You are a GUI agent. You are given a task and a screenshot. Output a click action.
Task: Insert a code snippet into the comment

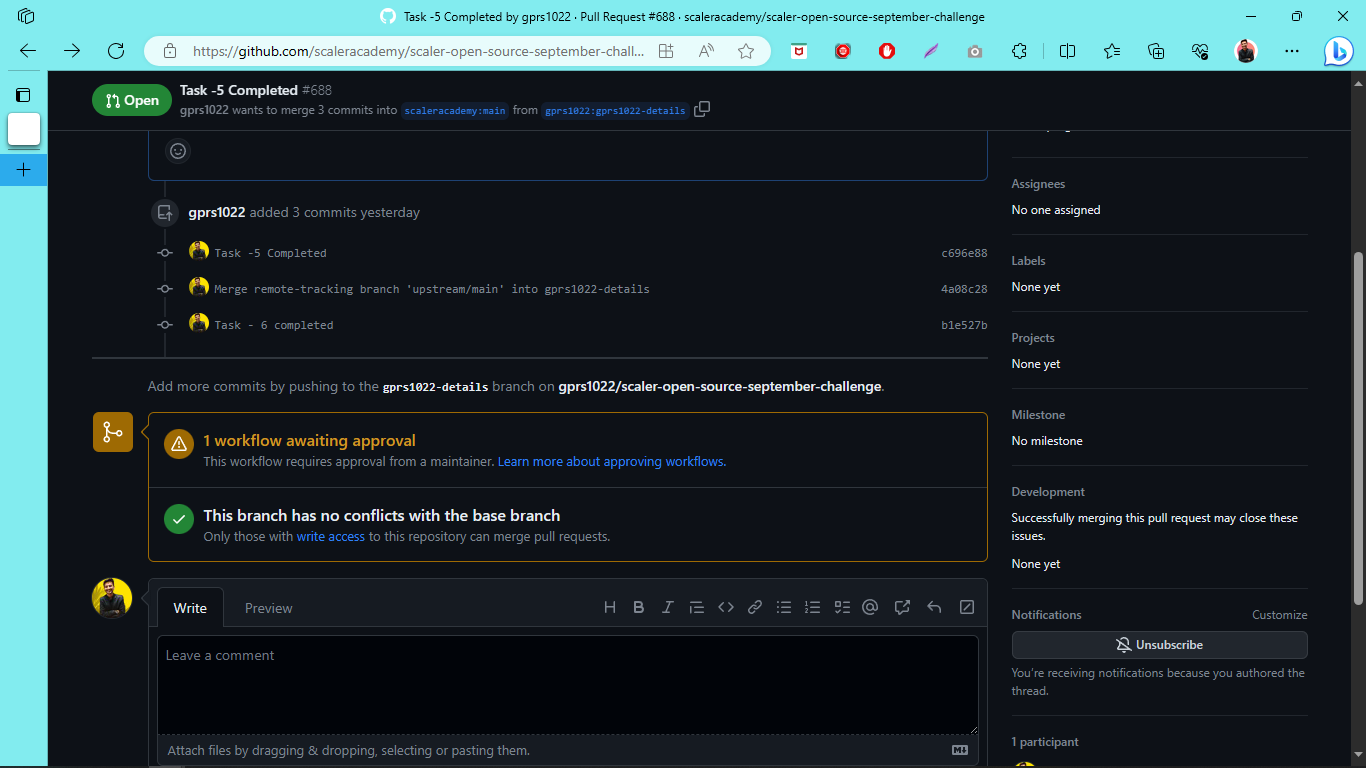pos(725,607)
